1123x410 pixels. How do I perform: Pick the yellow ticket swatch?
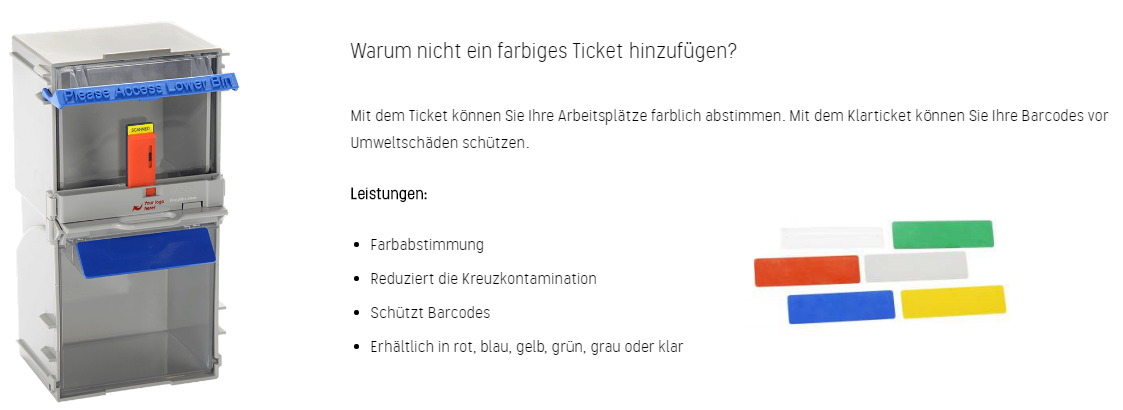[953, 302]
